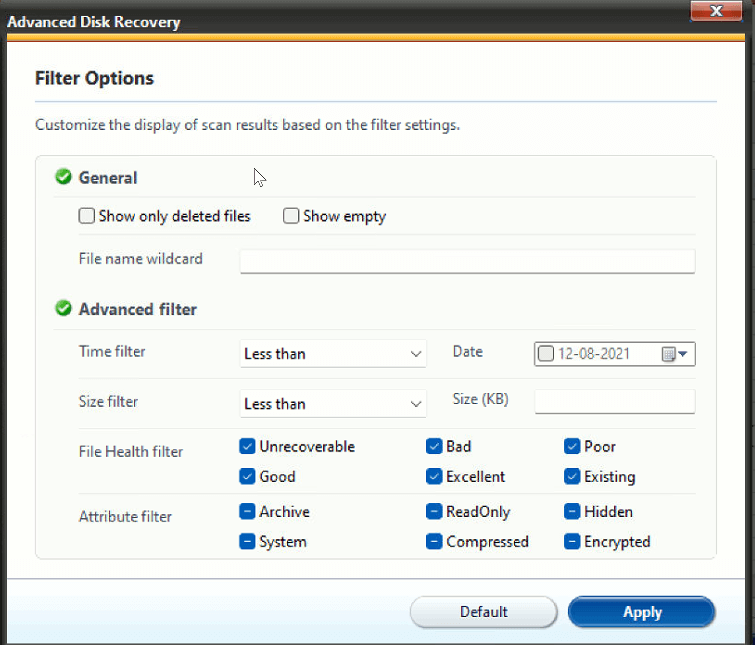The width and height of the screenshot is (755, 645).
Task: Toggle the ReadOnly attribute checkbox
Action: pos(434,511)
